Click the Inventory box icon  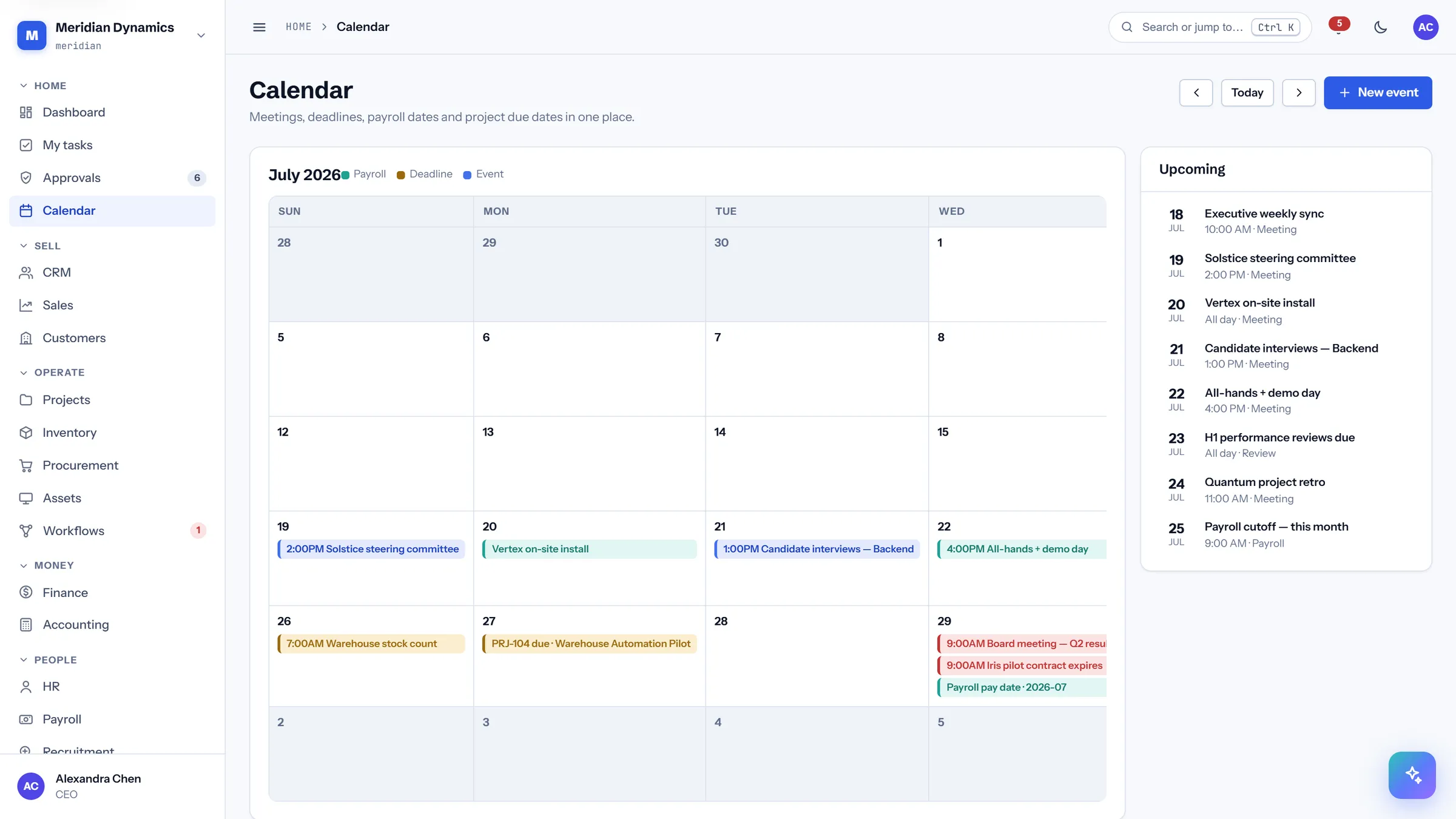click(25, 433)
